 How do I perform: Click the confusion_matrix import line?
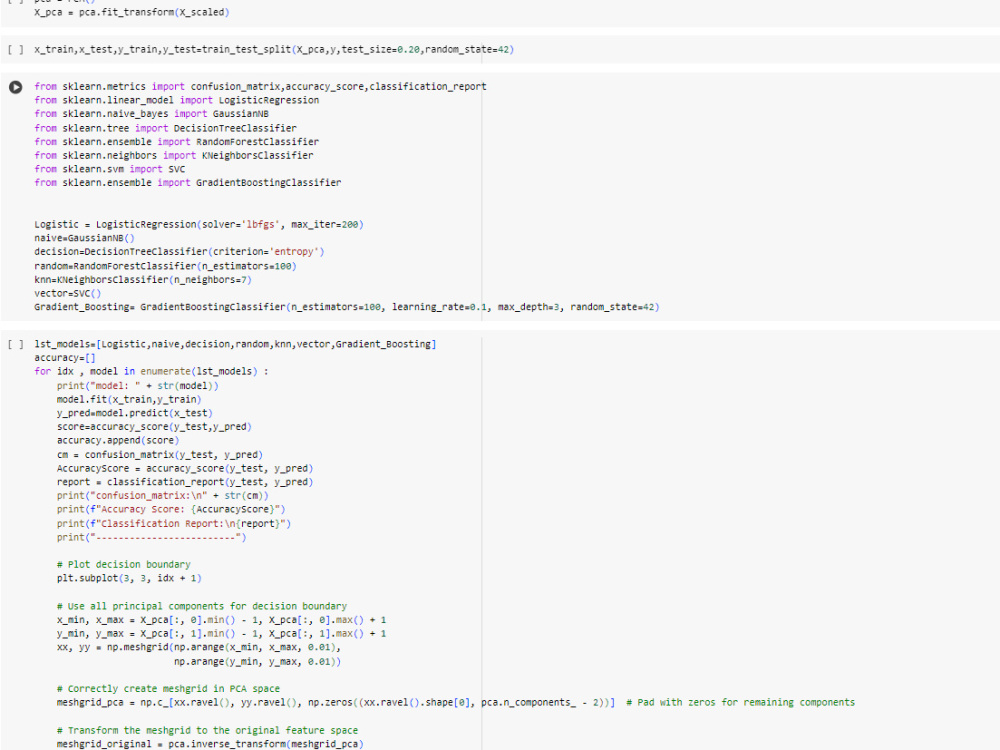(260, 86)
